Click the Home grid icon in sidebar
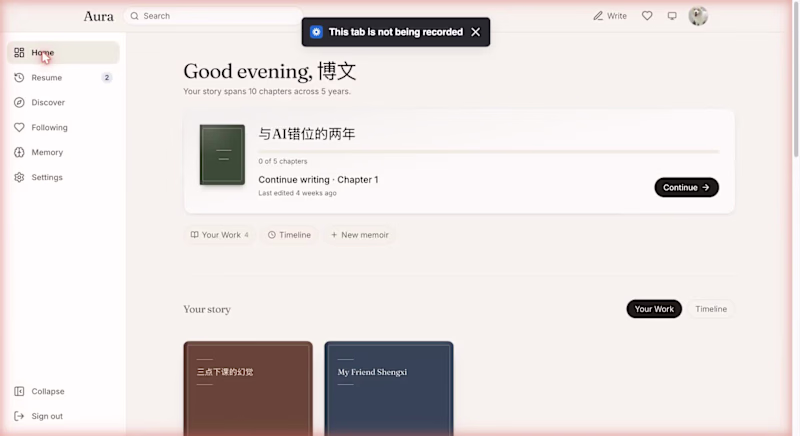 coord(19,53)
